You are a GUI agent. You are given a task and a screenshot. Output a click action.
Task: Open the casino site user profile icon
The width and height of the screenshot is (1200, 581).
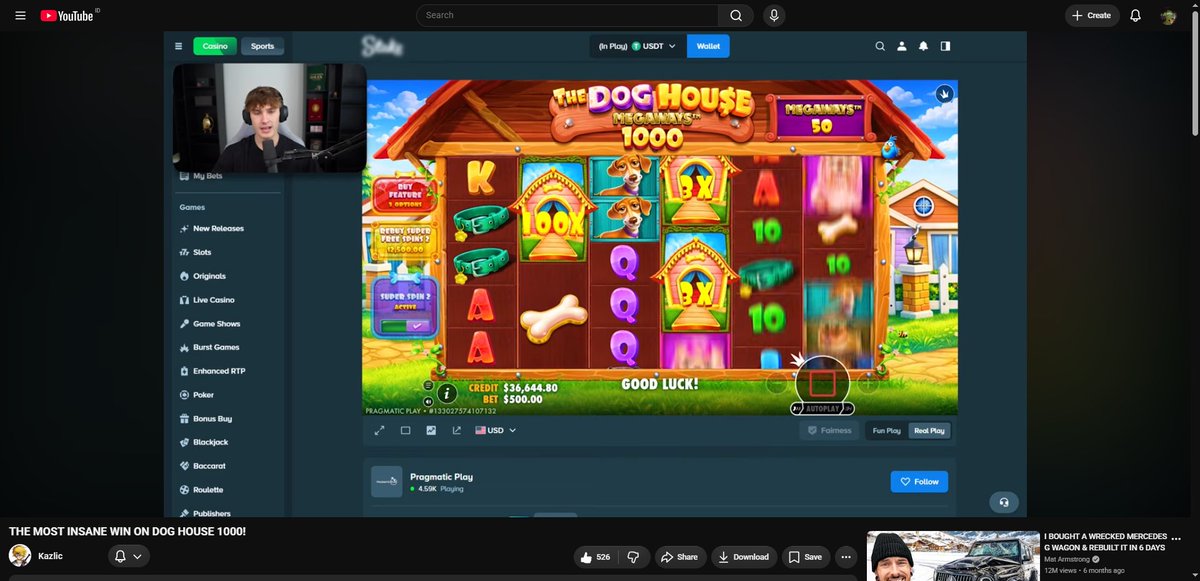coord(902,46)
